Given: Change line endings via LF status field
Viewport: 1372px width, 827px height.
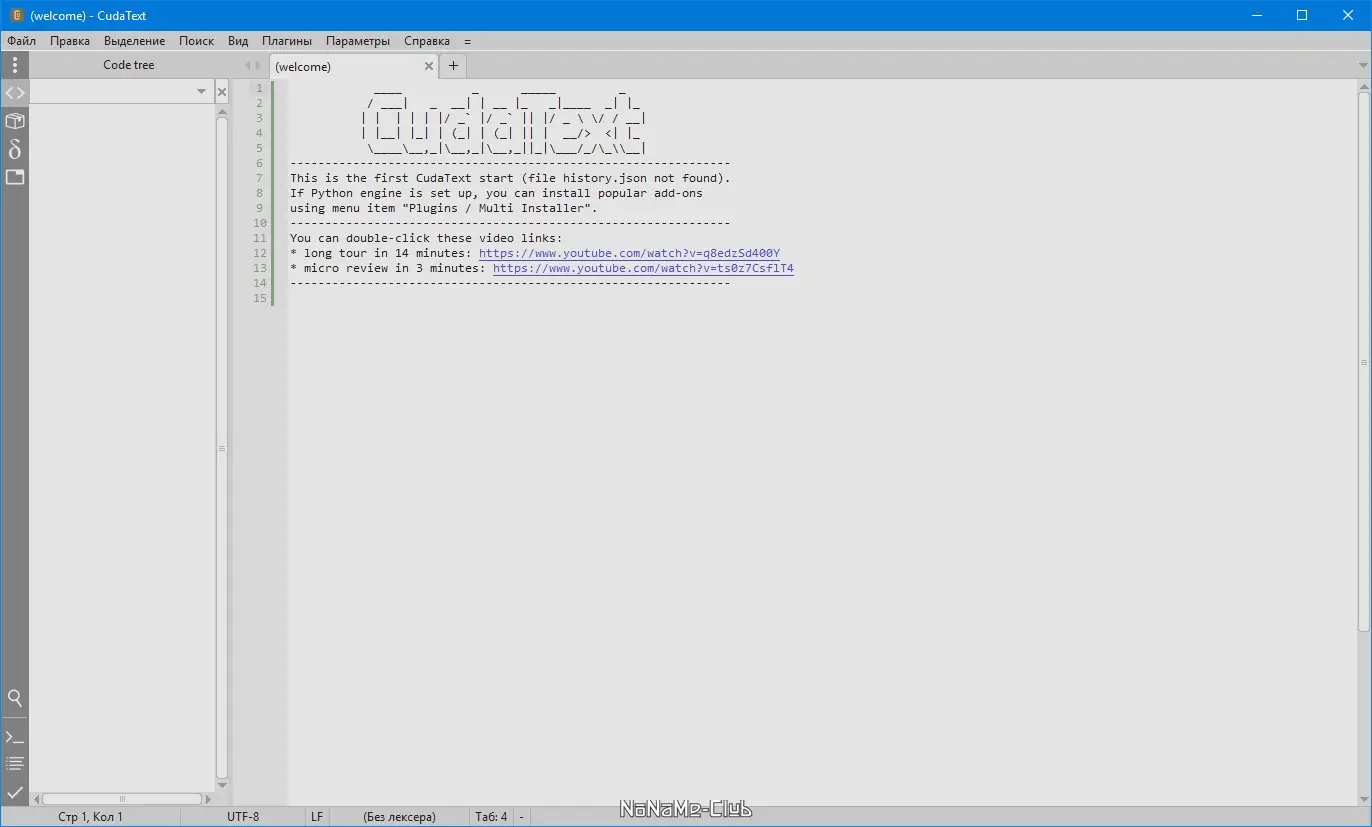Looking at the screenshot, I should pos(317,817).
